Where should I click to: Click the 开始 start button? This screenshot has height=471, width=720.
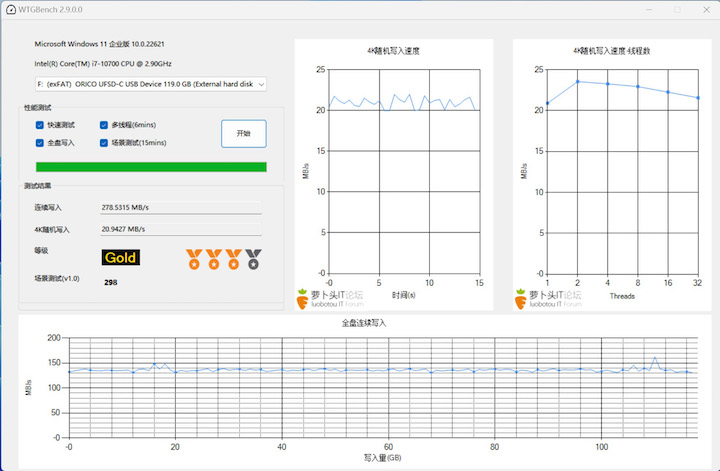pyautogui.click(x=243, y=133)
